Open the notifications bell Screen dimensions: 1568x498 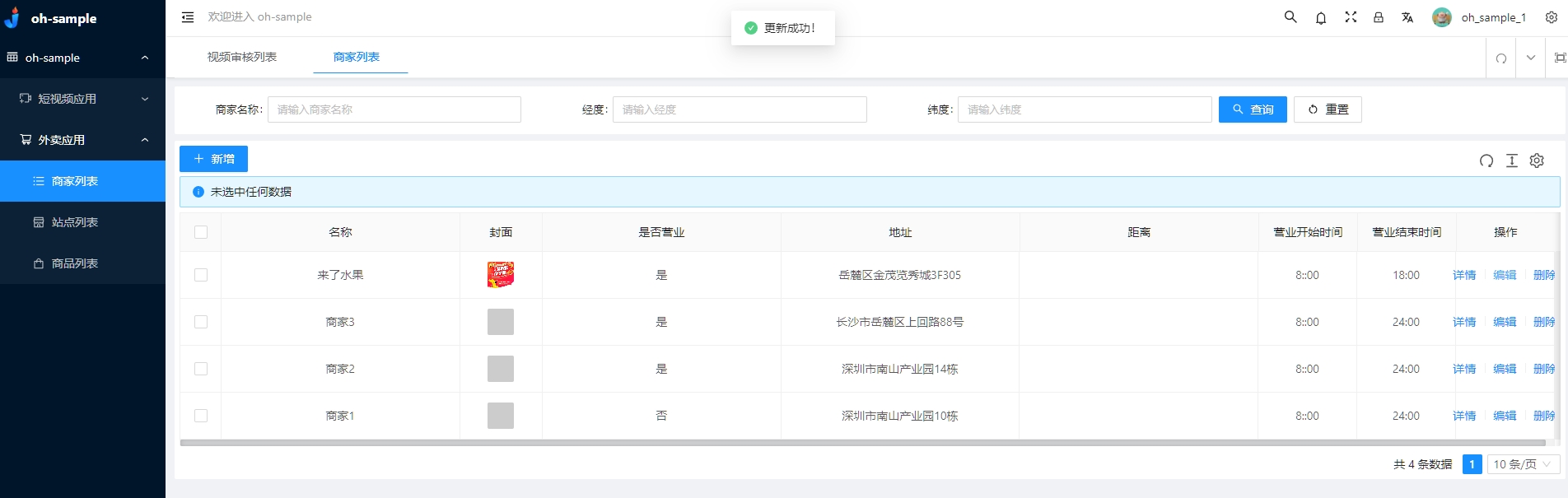(x=1321, y=17)
